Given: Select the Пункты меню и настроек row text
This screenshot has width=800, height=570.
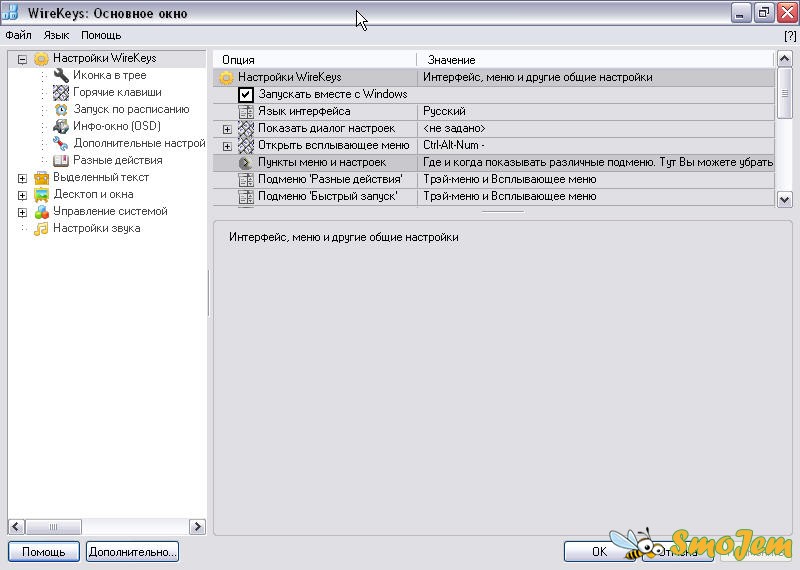Looking at the screenshot, I should click(322, 163).
